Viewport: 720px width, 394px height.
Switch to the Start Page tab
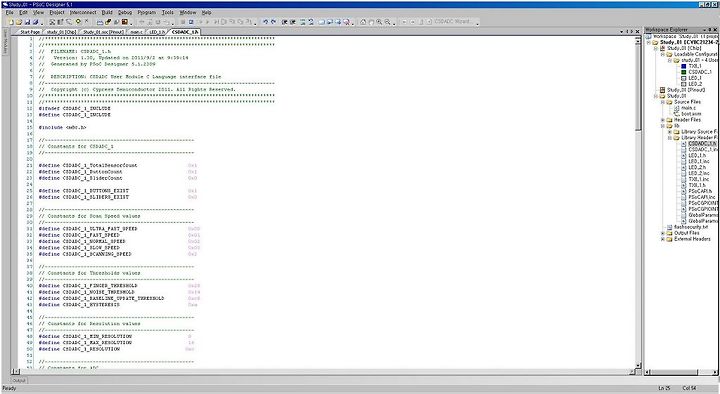[29, 32]
